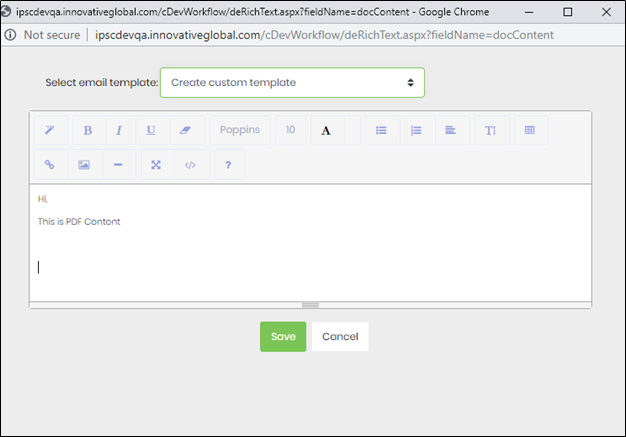
Task: Open the font size 10 dropdown
Action: 291,130
